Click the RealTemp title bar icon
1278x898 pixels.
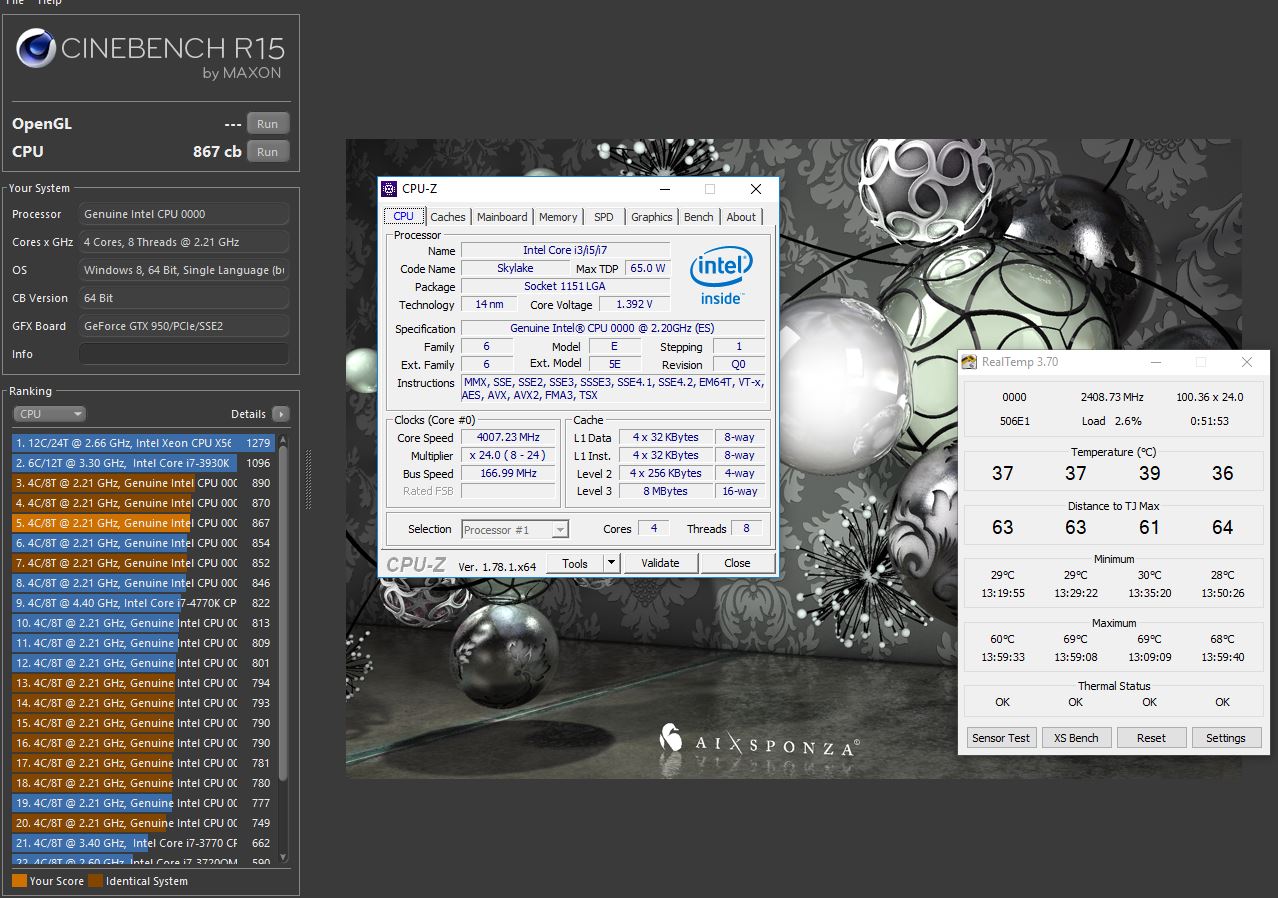(970, 362)
